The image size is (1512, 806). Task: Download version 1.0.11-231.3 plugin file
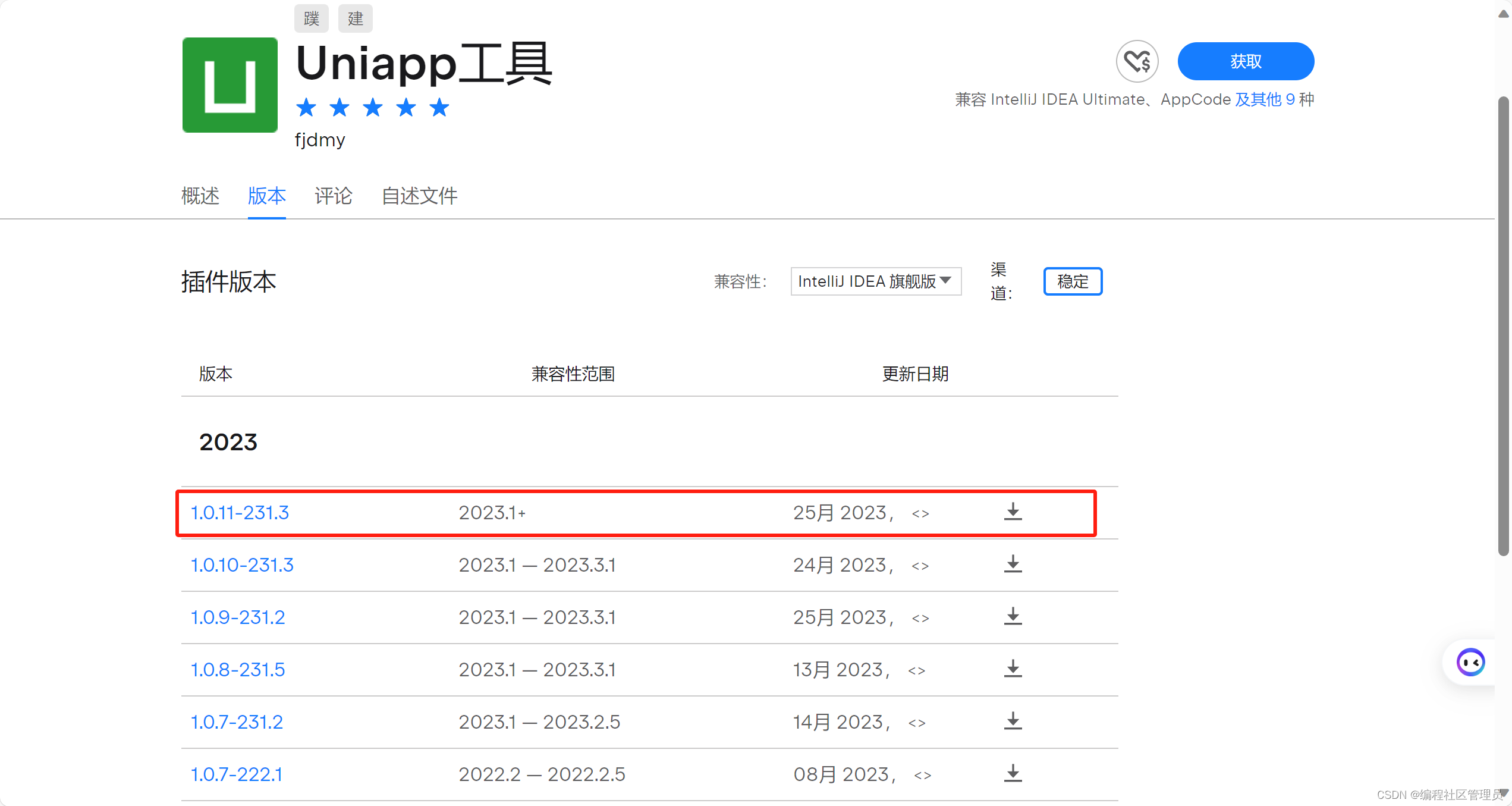[x=1013, y=512]
